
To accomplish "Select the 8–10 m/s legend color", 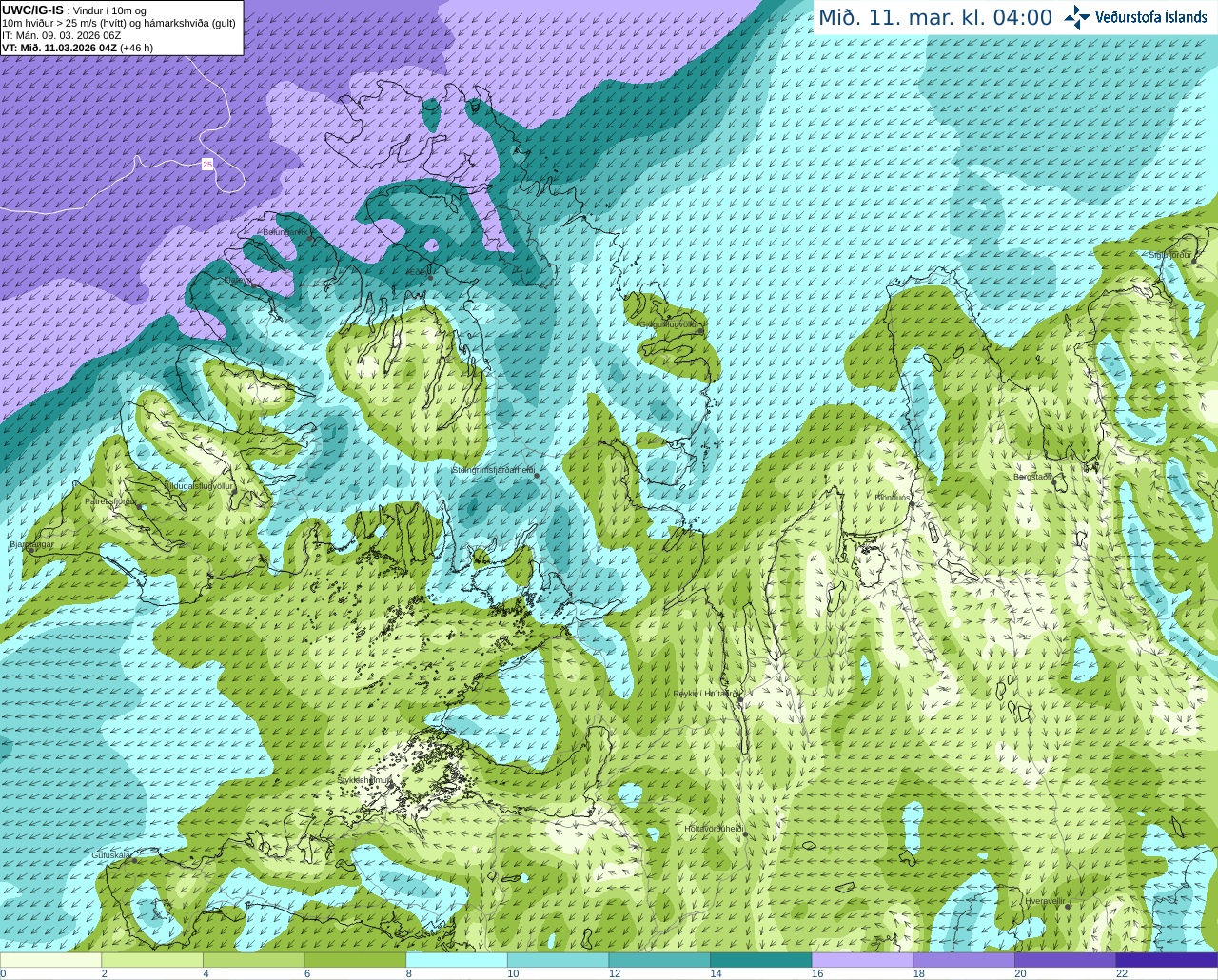I will coord(457,960).
